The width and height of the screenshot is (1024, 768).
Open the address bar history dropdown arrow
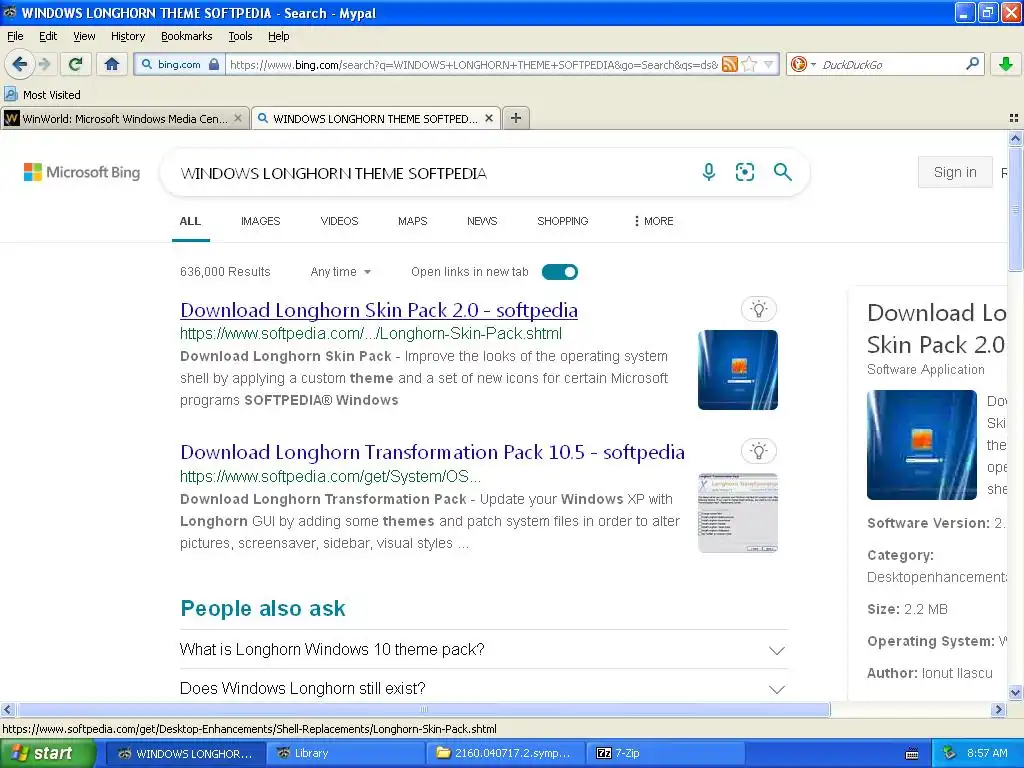pyautogui.click(x=769, y=64)
